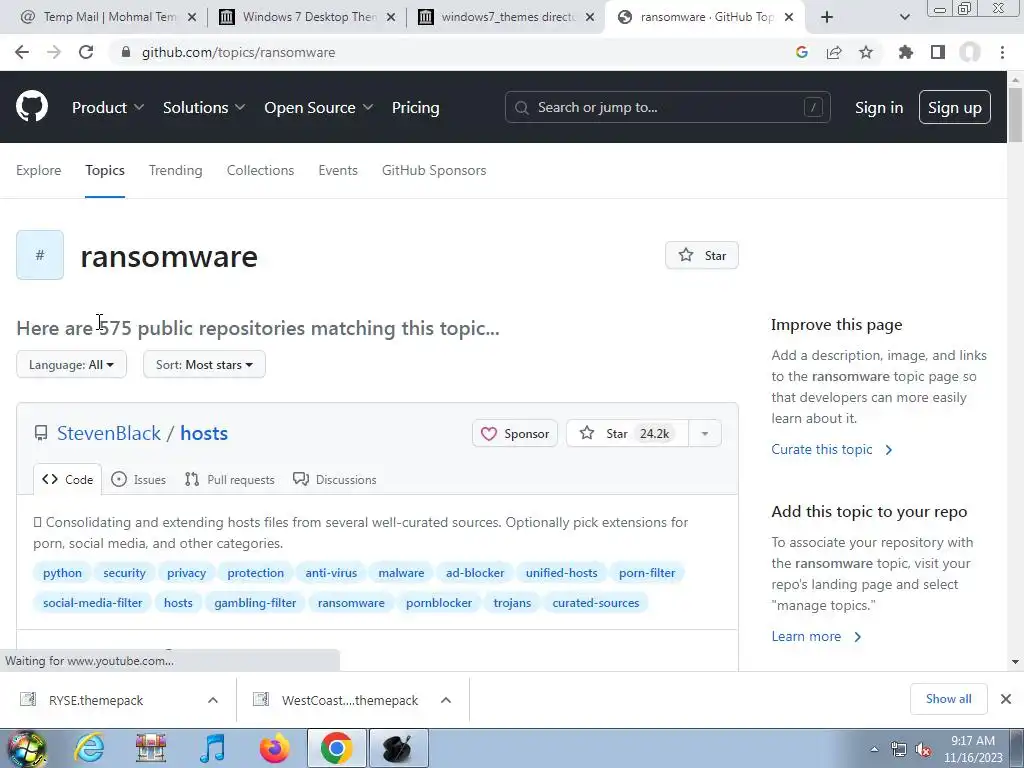Screen dimensions: 1024x768
Task: Open a new tab with the plus button
Action: point(827,17)
